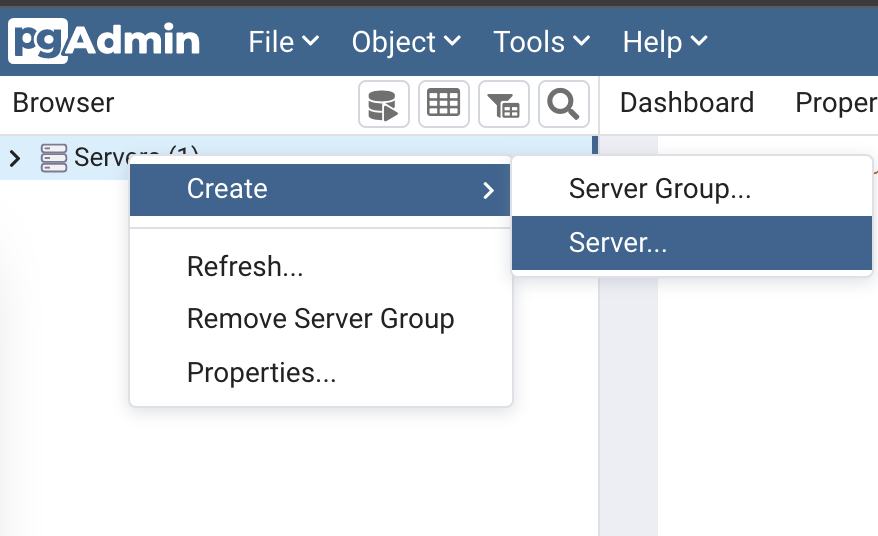Switch to the Properties tab

(x=836, y=103)
